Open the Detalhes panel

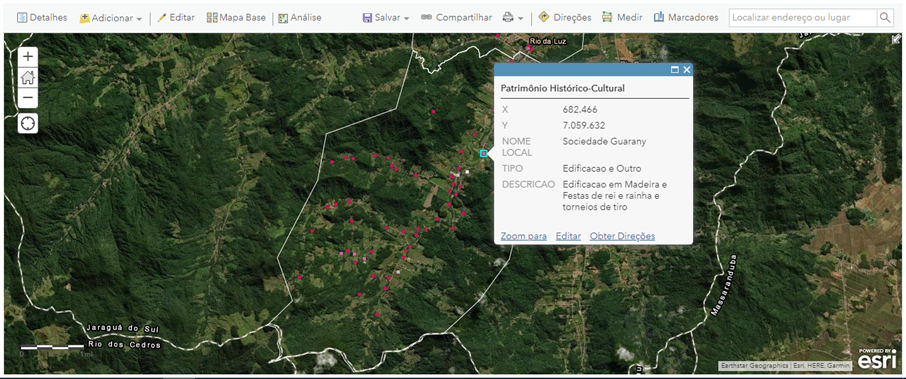coord(42,17)
